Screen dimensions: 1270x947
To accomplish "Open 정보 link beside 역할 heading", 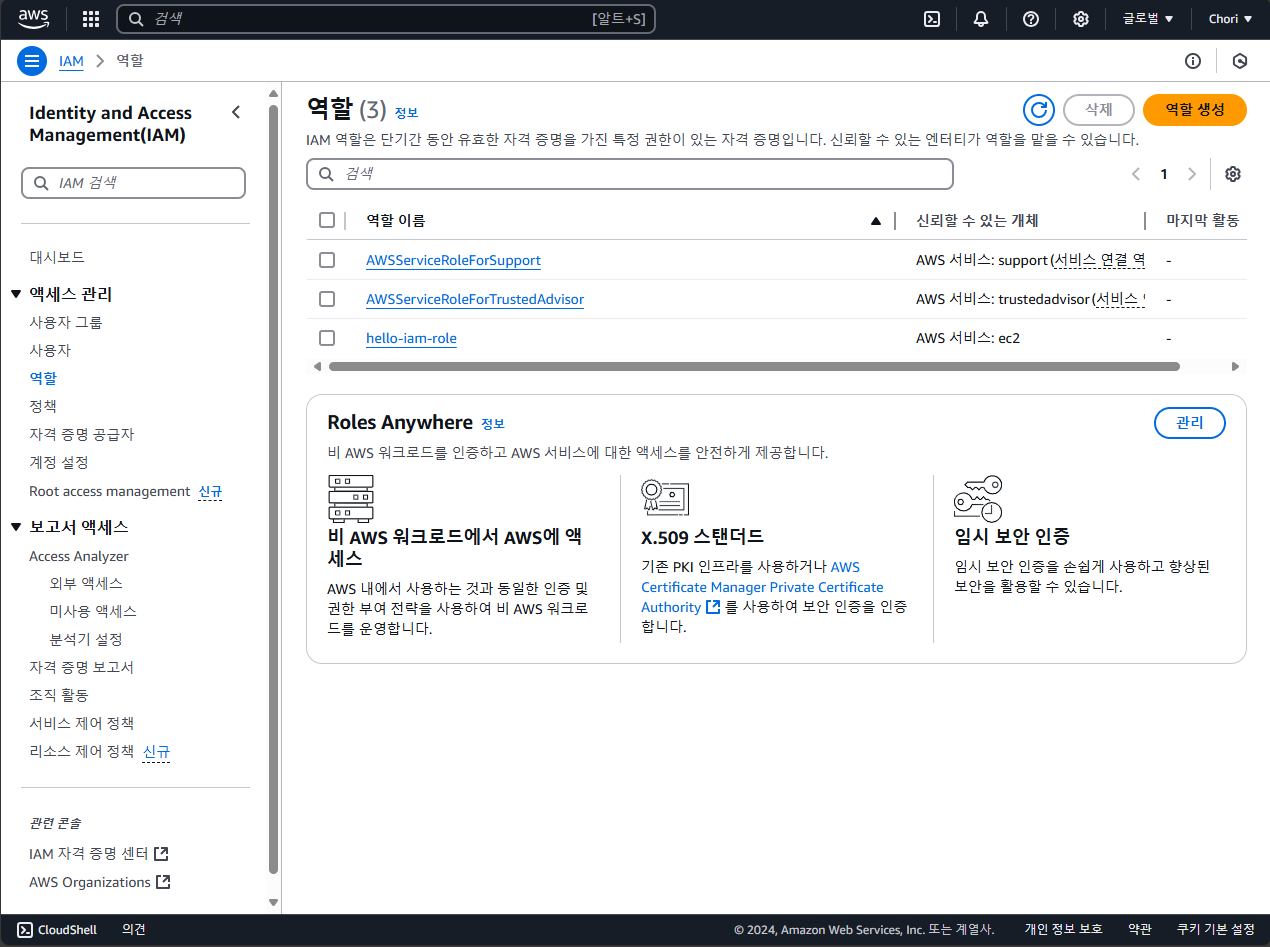I will (x=406, y=112).
